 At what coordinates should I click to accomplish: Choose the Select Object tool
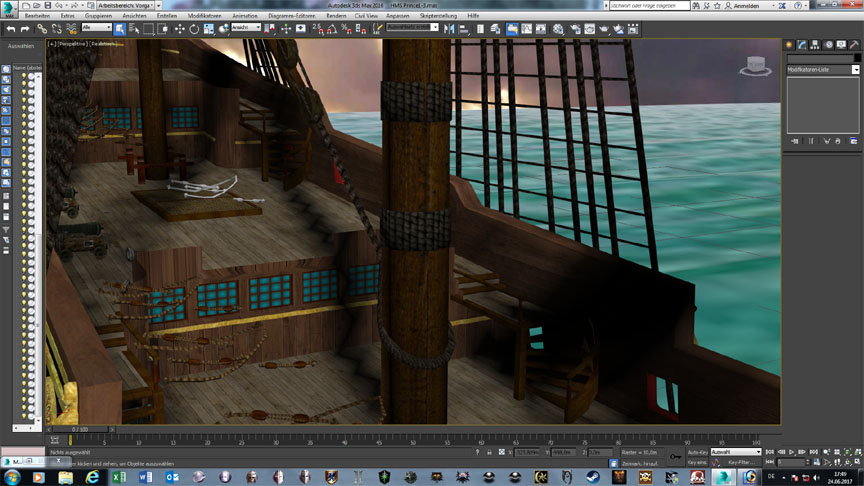[120, 29]
